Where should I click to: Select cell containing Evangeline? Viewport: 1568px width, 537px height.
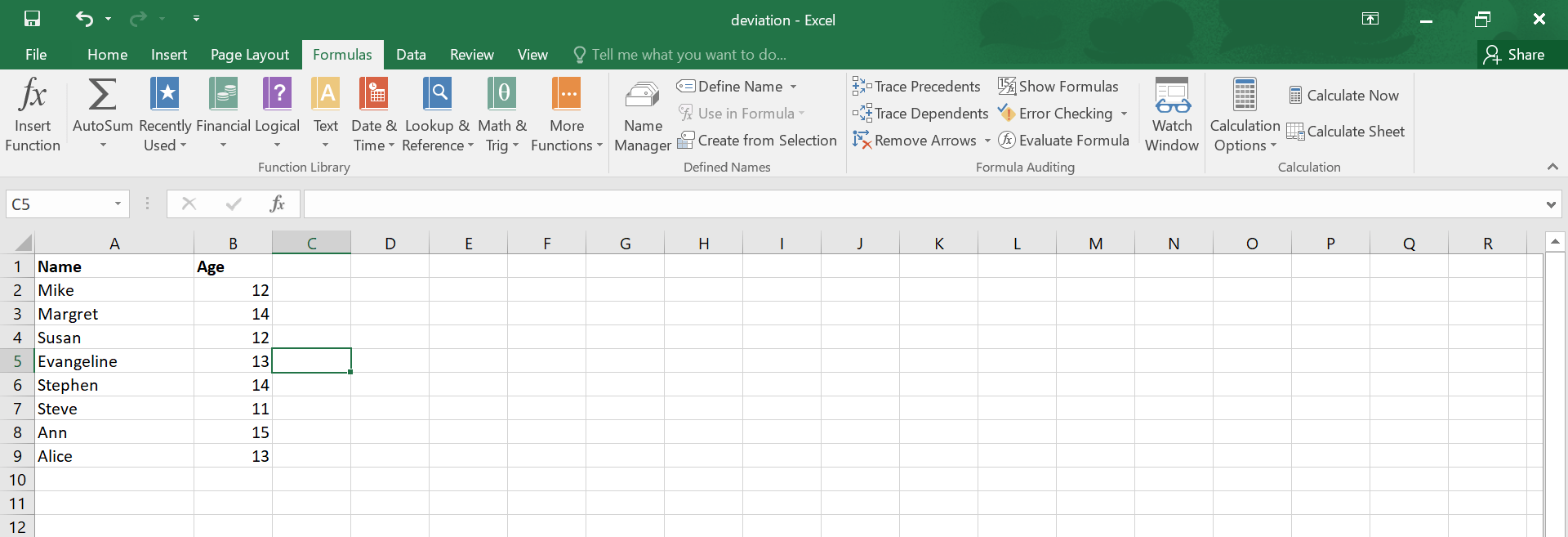click(114, 361)
